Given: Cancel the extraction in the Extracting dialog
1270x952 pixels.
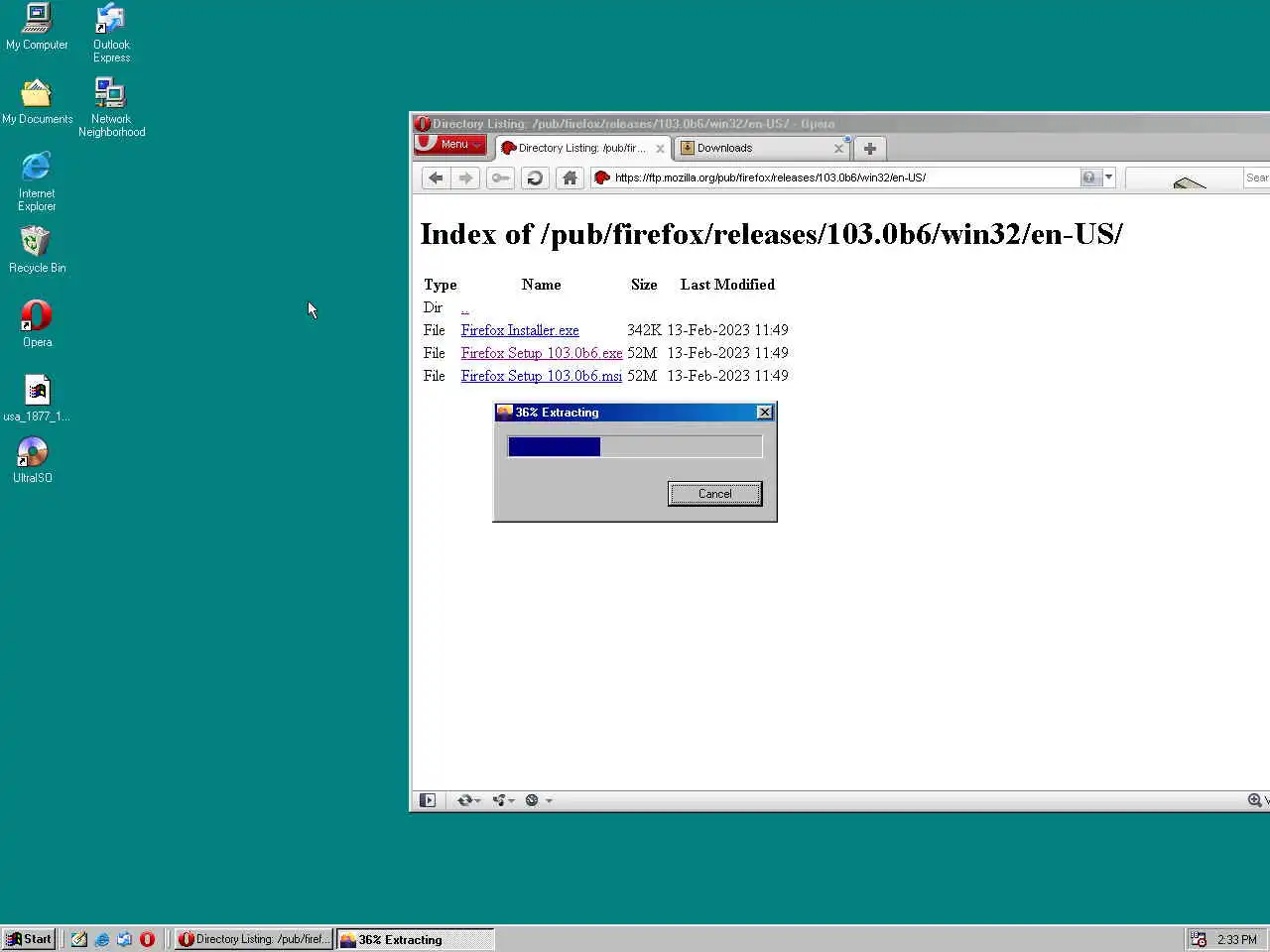Looking at the screenshot, I should pyautogui.click(x=715, y=494).
